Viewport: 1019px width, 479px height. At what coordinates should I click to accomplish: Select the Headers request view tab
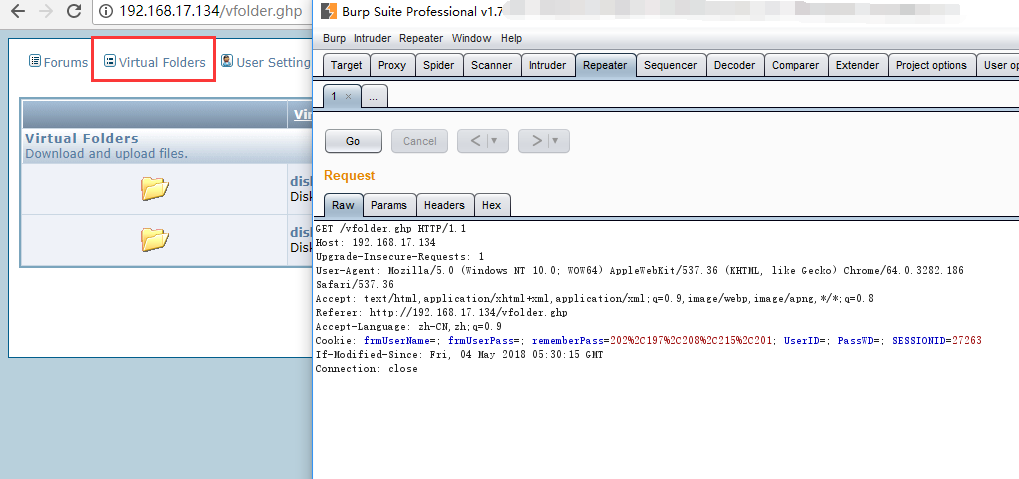click(445, 205)
